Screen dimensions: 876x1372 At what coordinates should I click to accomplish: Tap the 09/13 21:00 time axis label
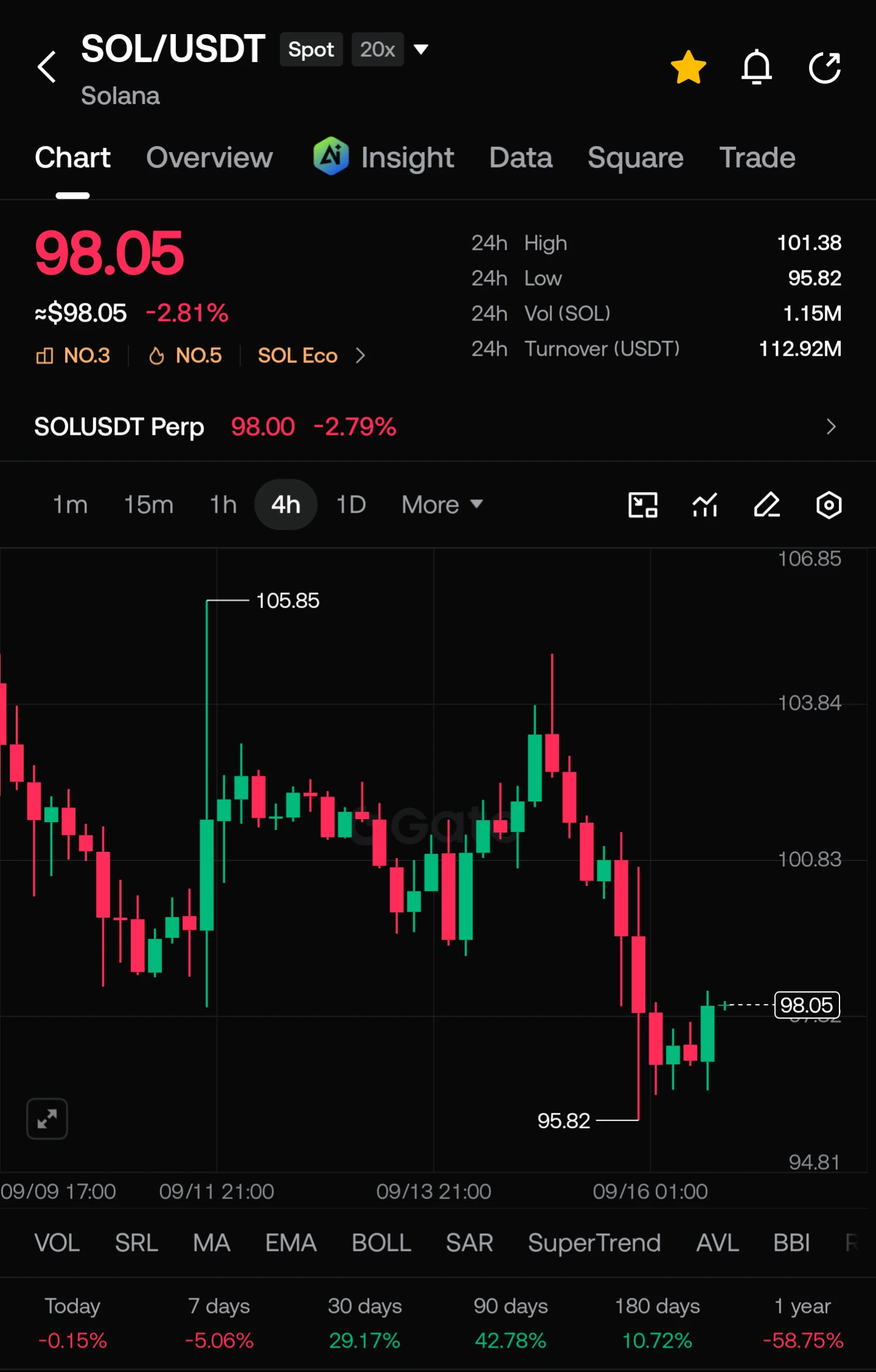tap(433, 1191)
